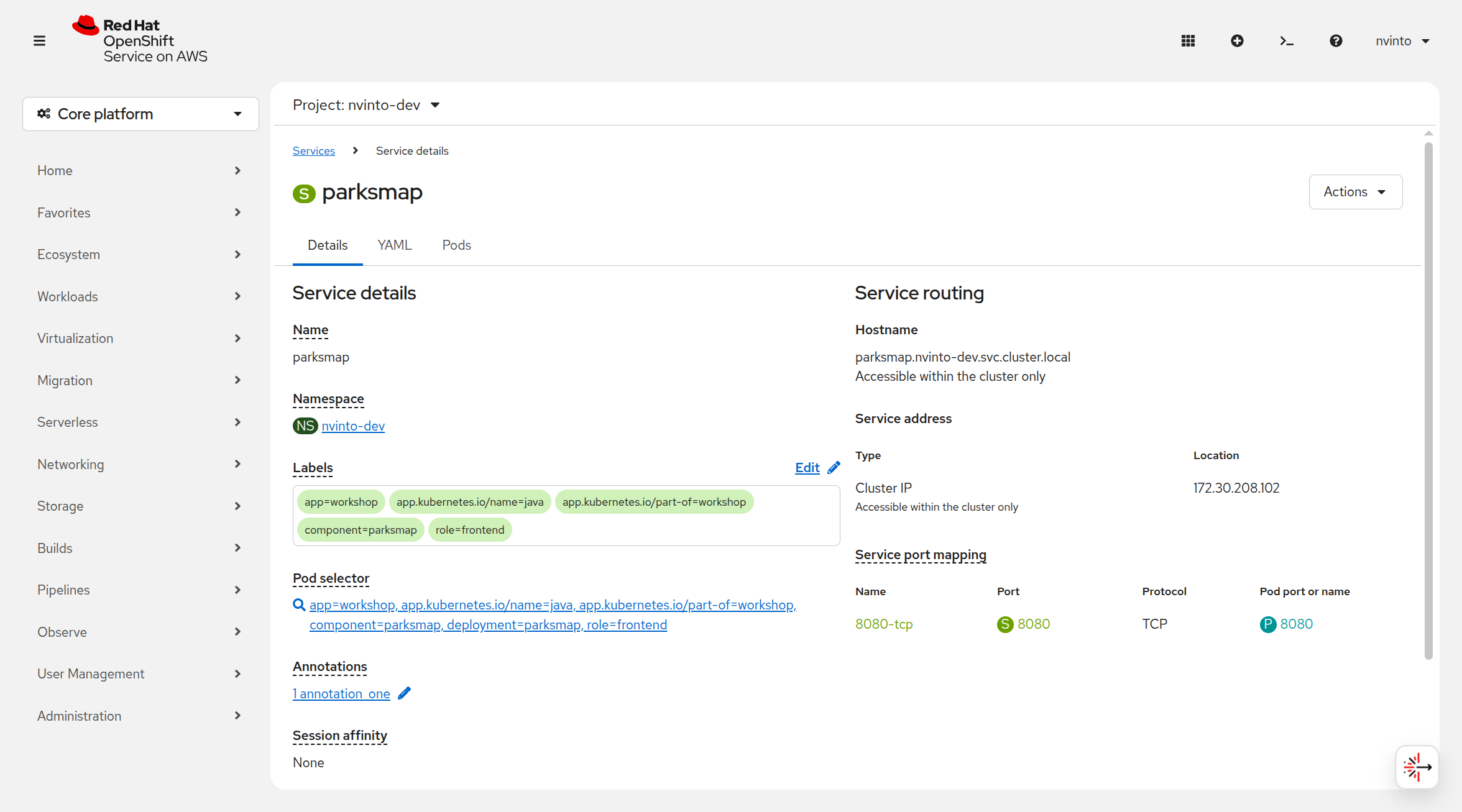Click the P badge next to pod port 8080
1462x812 pixels.
[1268, 624]
